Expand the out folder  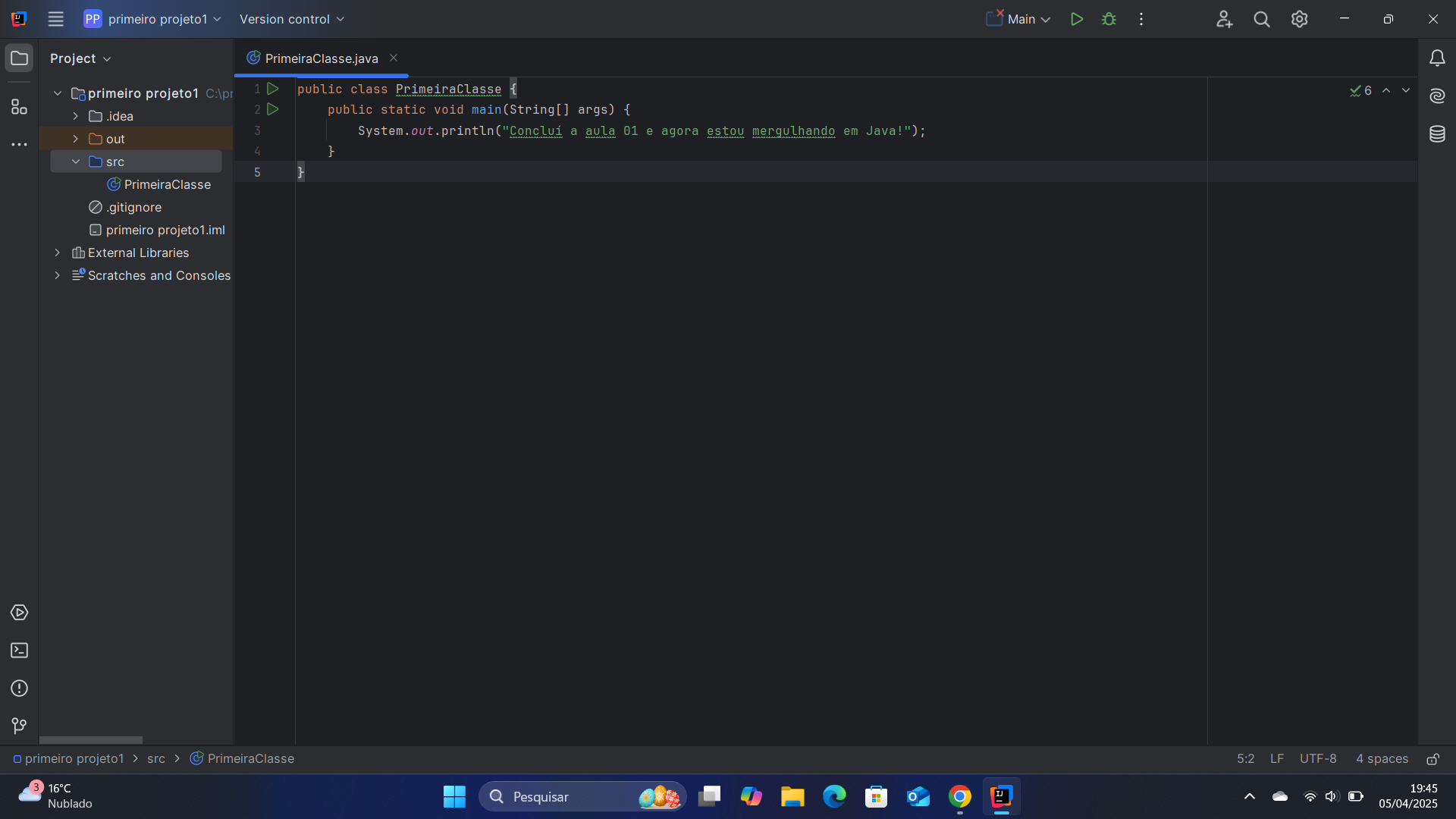pyautogui.click(x=76, y=139)
